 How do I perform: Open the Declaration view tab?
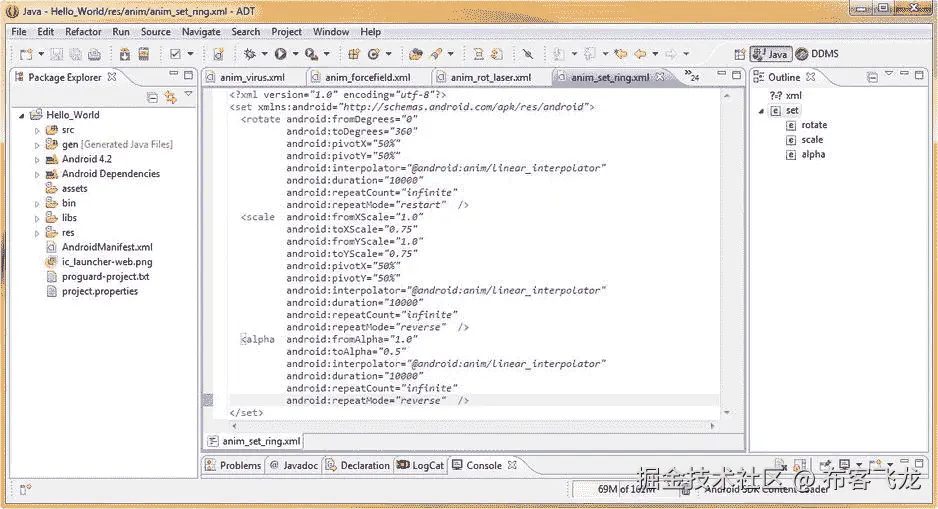pos(358,465)
